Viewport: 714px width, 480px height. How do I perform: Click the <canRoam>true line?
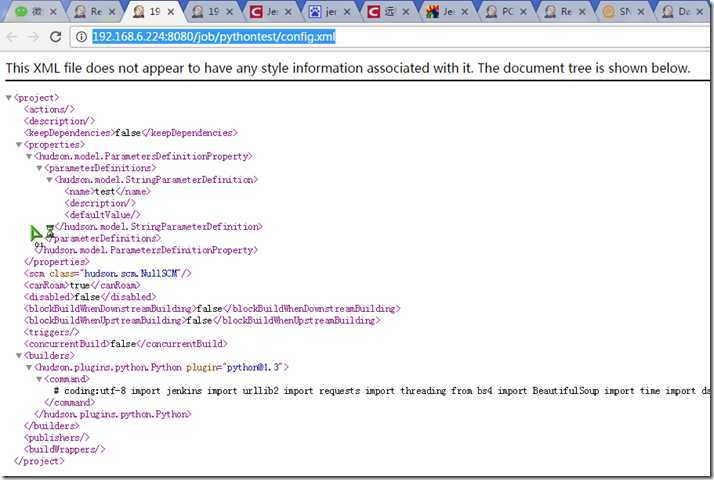click(x=82, y=286)
